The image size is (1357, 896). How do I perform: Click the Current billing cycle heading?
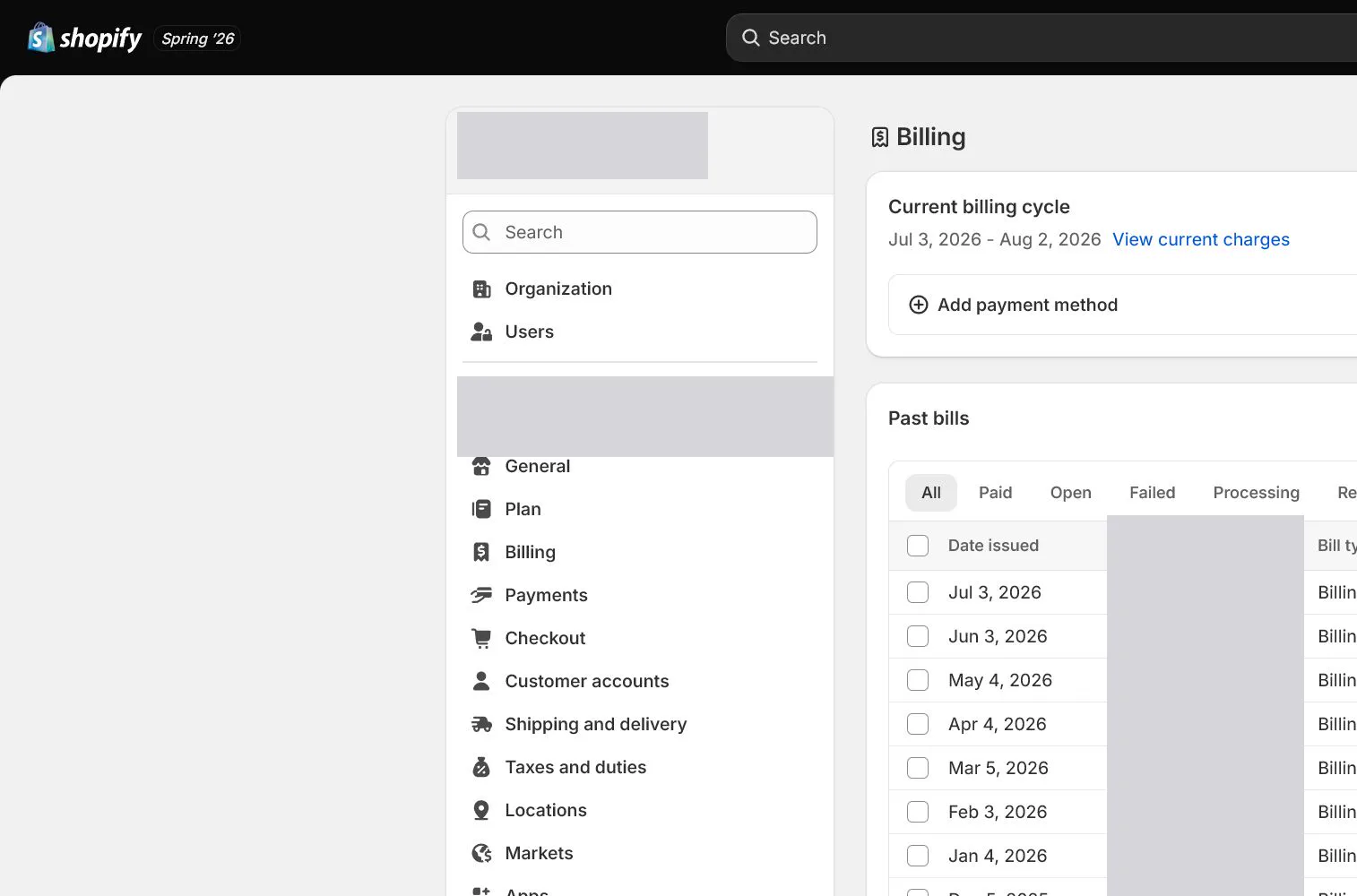pos(979,207)
